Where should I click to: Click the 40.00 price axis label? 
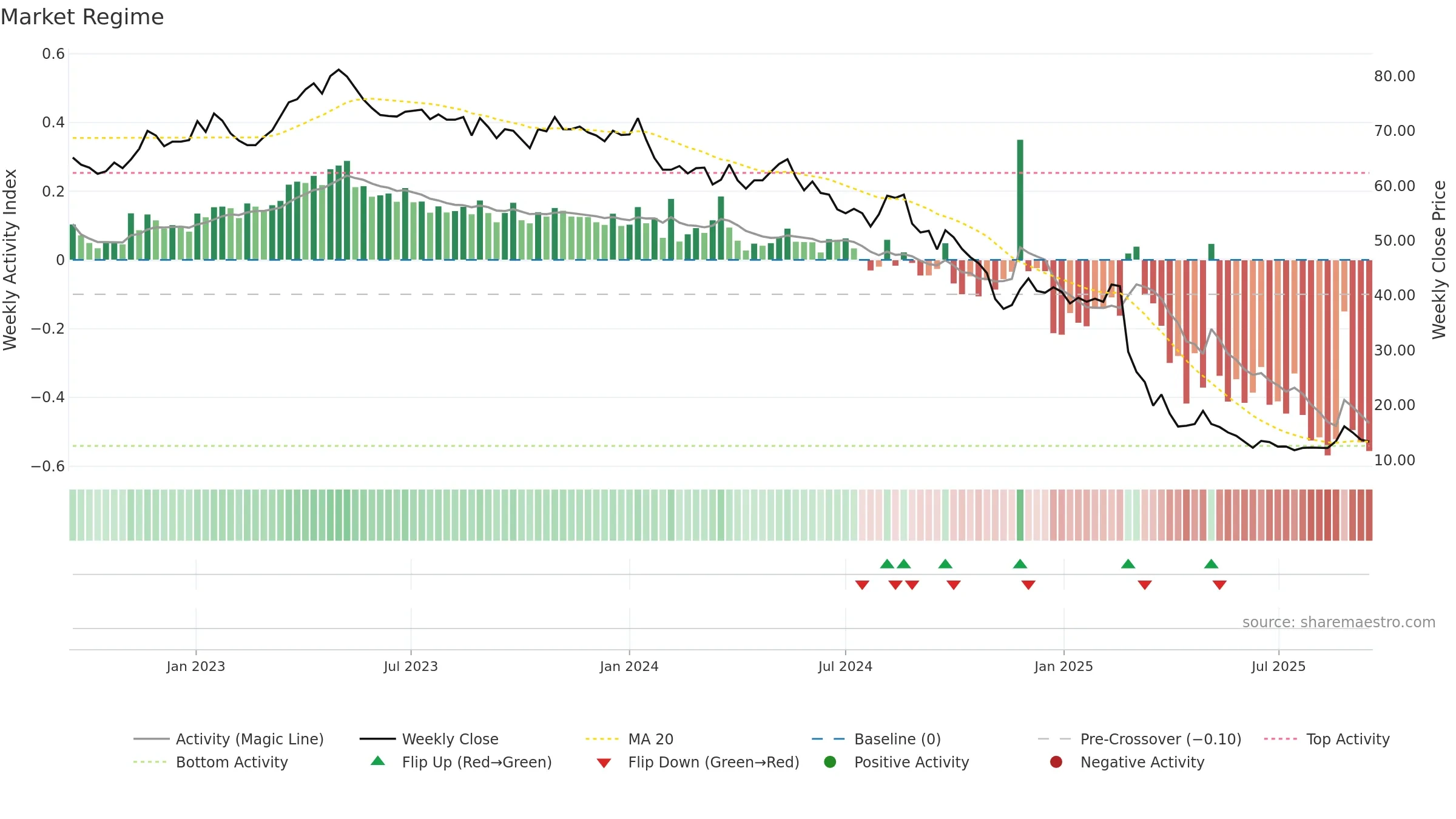[x=1395, y=295]
